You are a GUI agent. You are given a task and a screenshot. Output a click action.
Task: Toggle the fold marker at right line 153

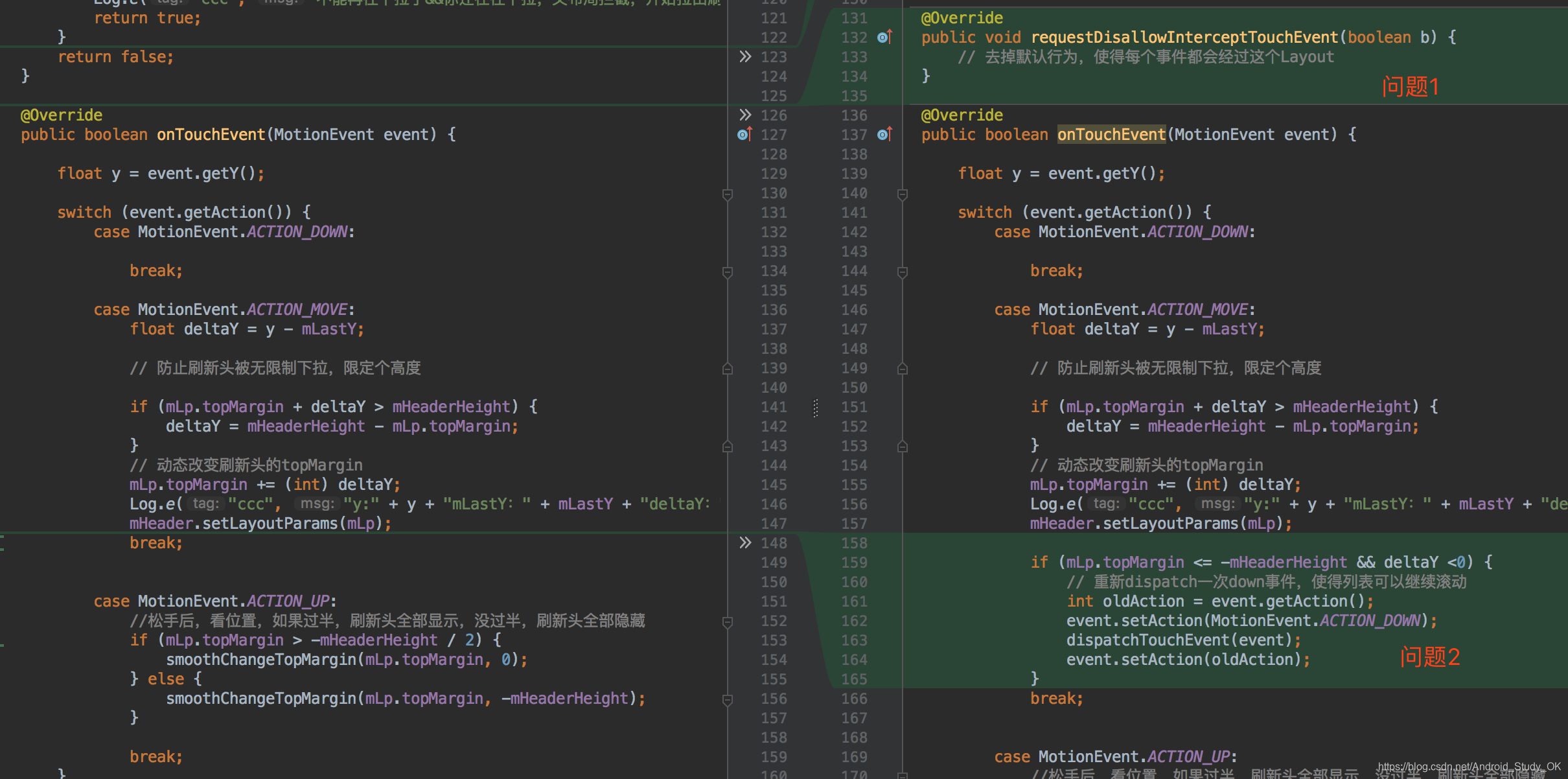[x=903, y=446]
